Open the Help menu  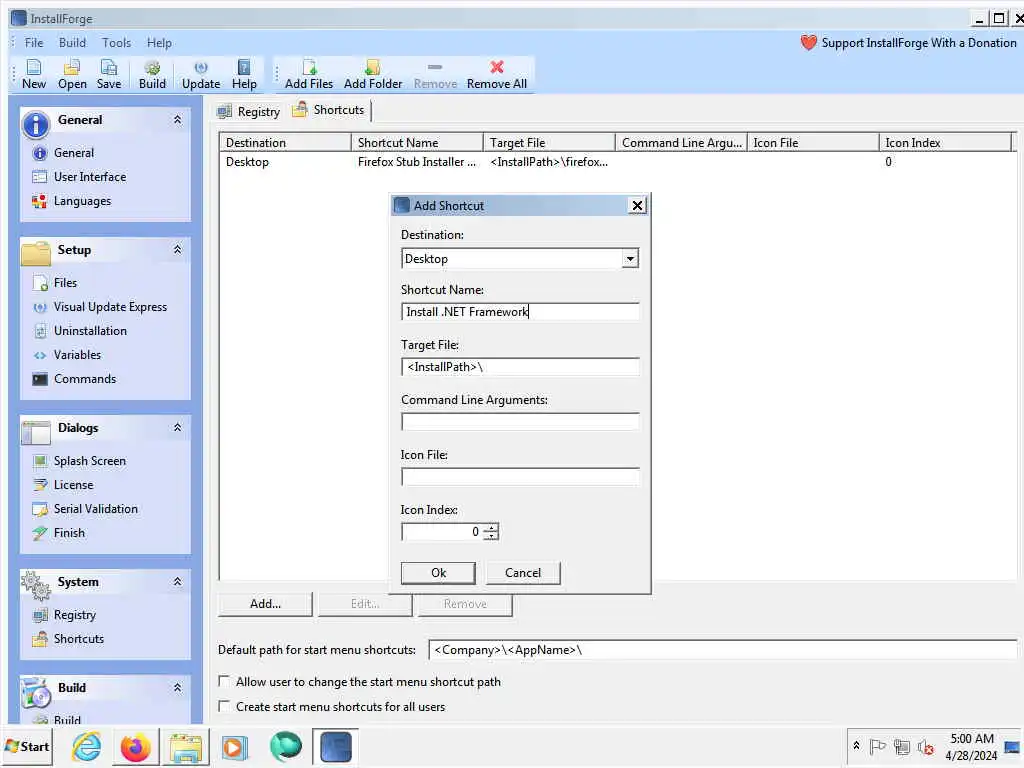(159, 43)
